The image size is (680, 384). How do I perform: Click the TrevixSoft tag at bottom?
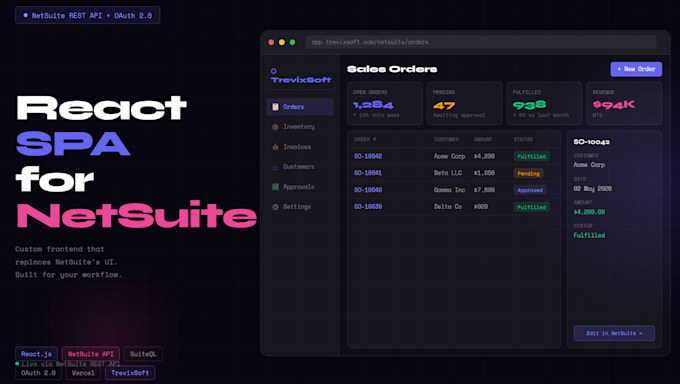click(130, 373)
